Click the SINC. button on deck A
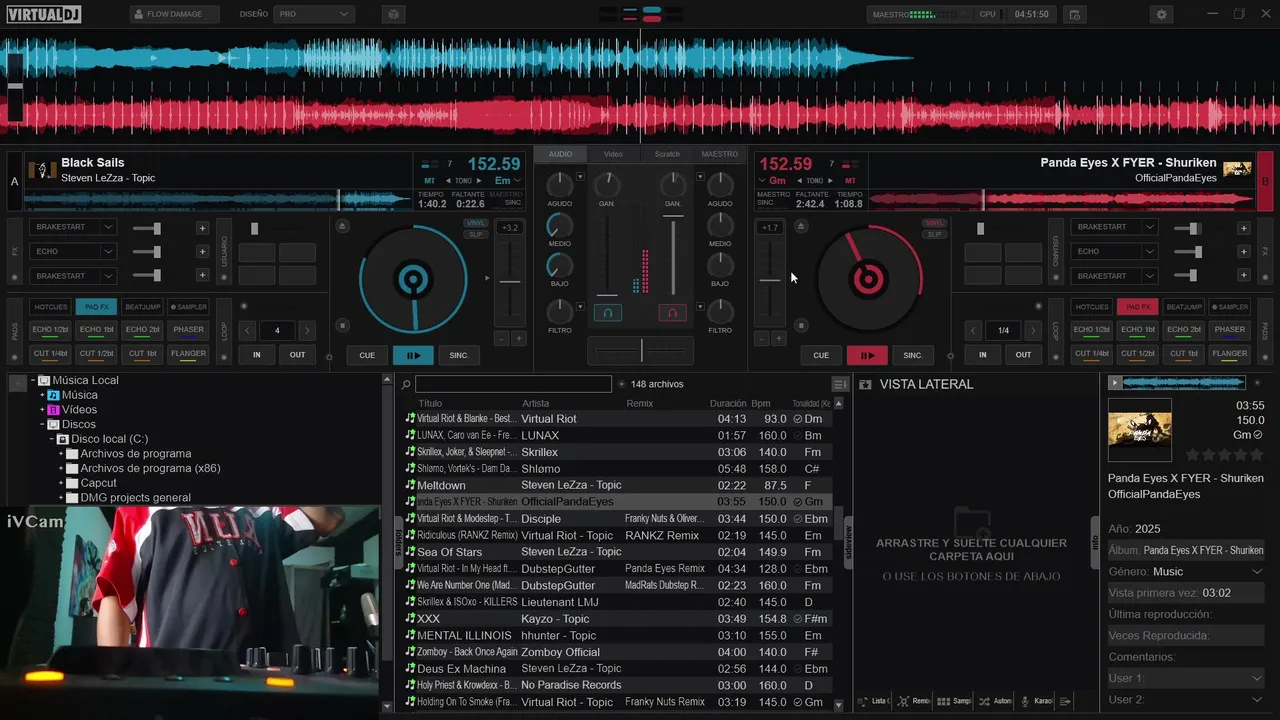This screenshot has height=720, width=1280. tap(459, 355)
